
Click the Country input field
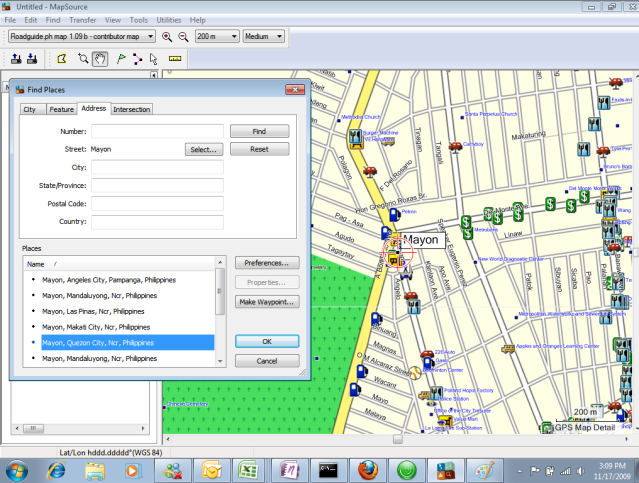[x=157, y=221]
